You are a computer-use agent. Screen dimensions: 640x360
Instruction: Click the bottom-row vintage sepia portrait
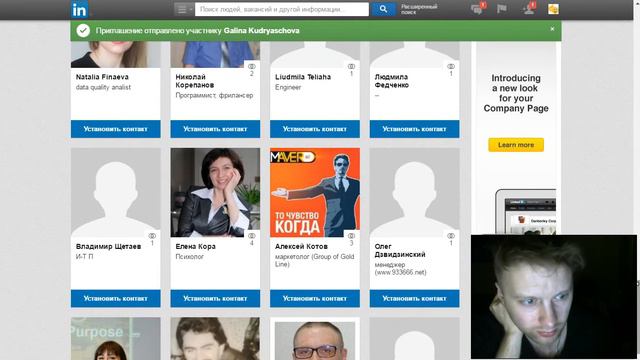215,339
